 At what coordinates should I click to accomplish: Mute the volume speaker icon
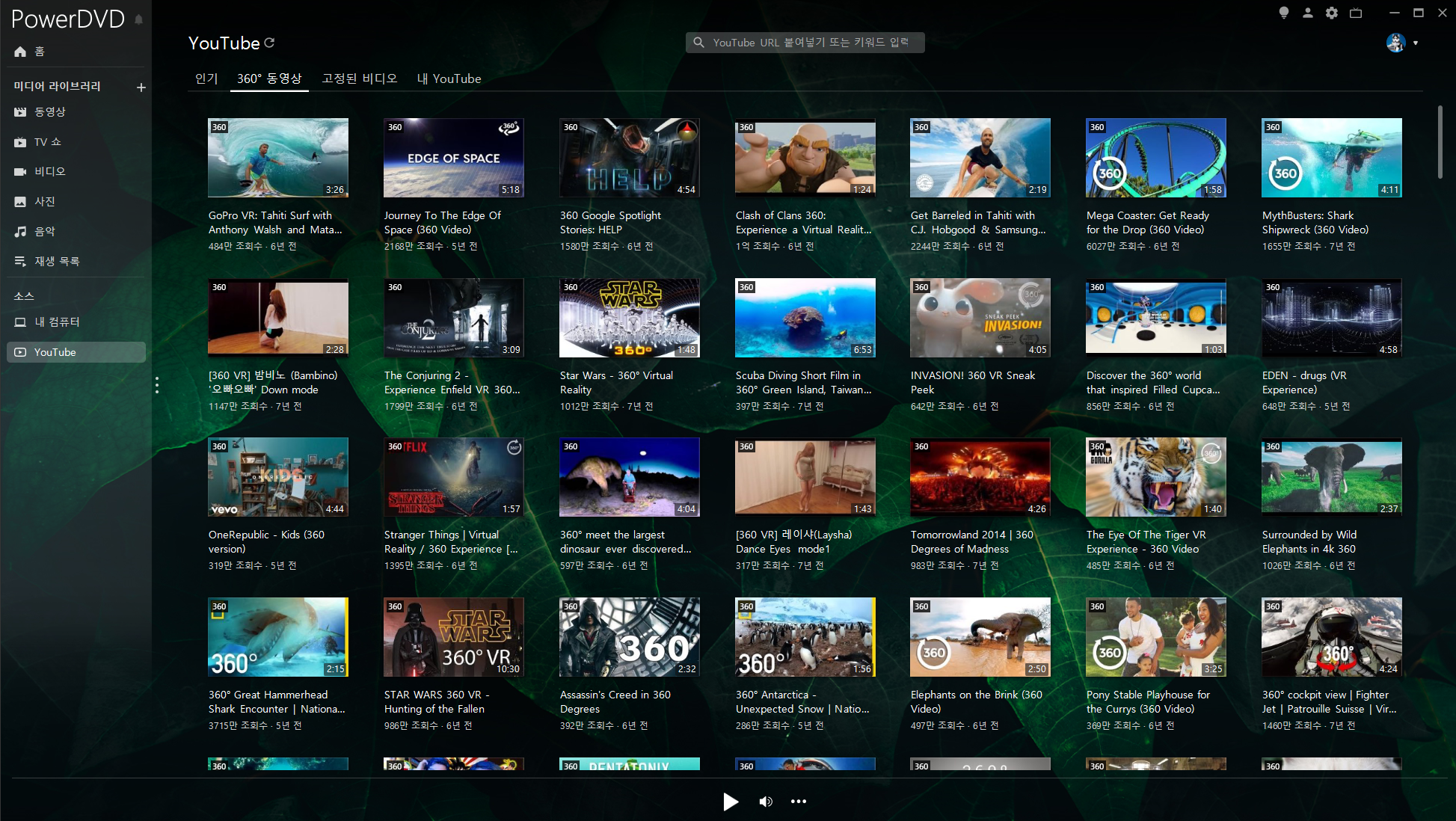pos(766,802)
